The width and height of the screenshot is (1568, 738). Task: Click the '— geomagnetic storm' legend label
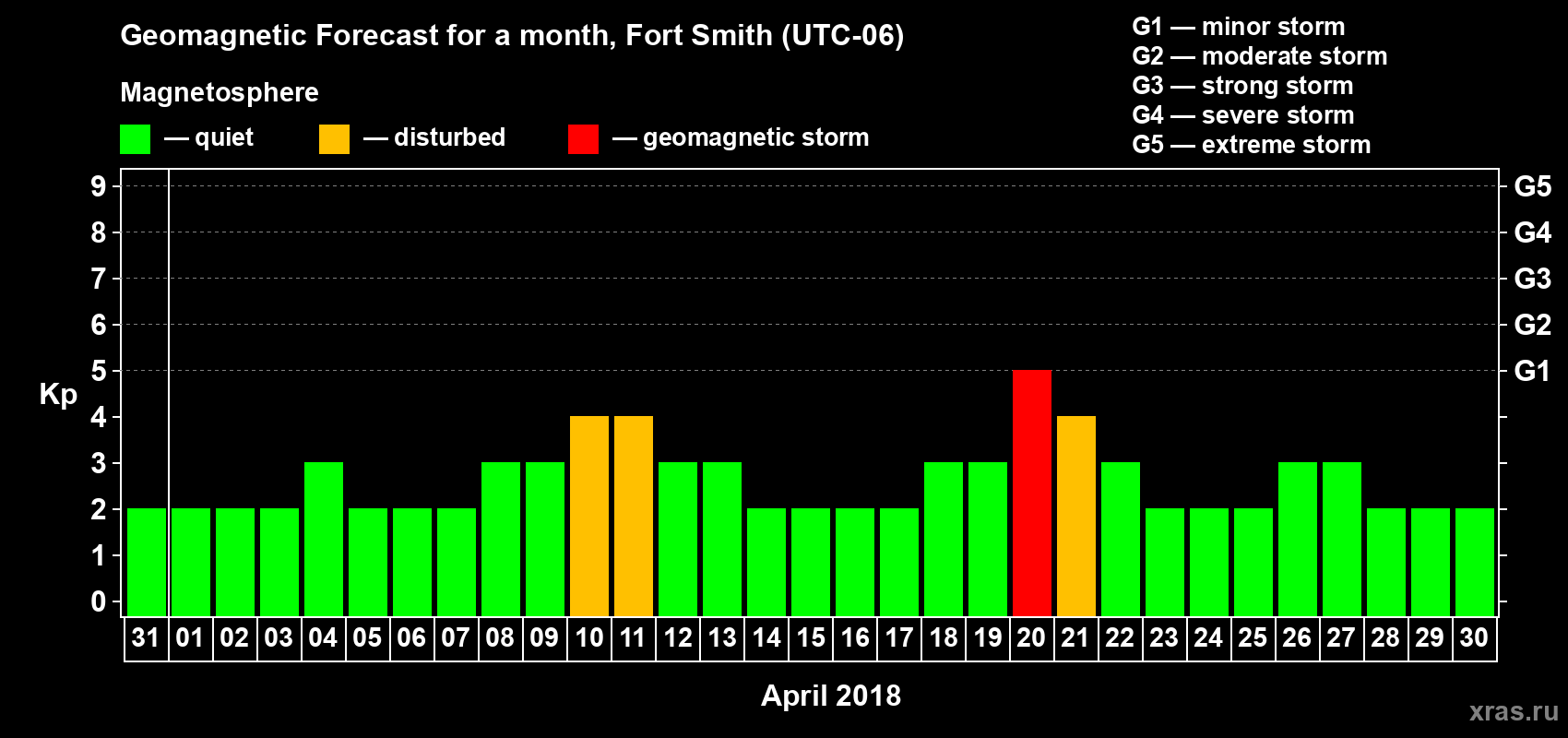(x=741, y=137)
